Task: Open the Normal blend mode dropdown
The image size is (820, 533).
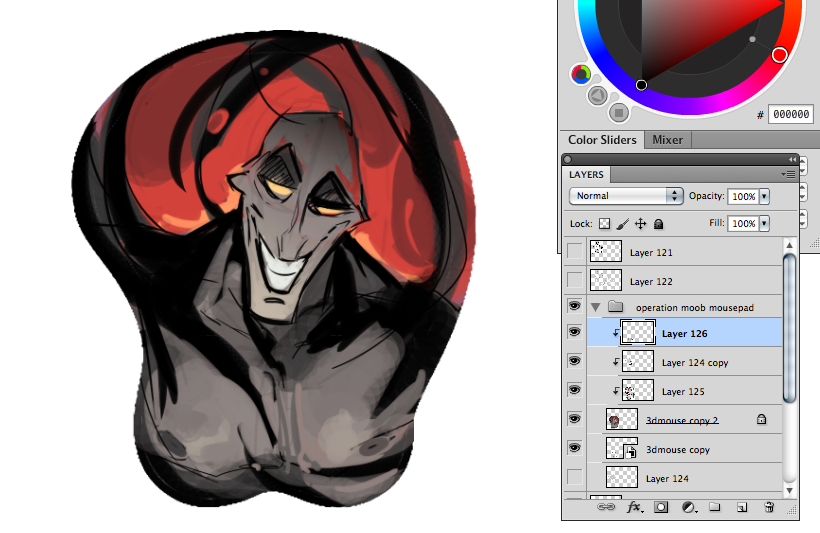Action: click(x=625, y=196)
